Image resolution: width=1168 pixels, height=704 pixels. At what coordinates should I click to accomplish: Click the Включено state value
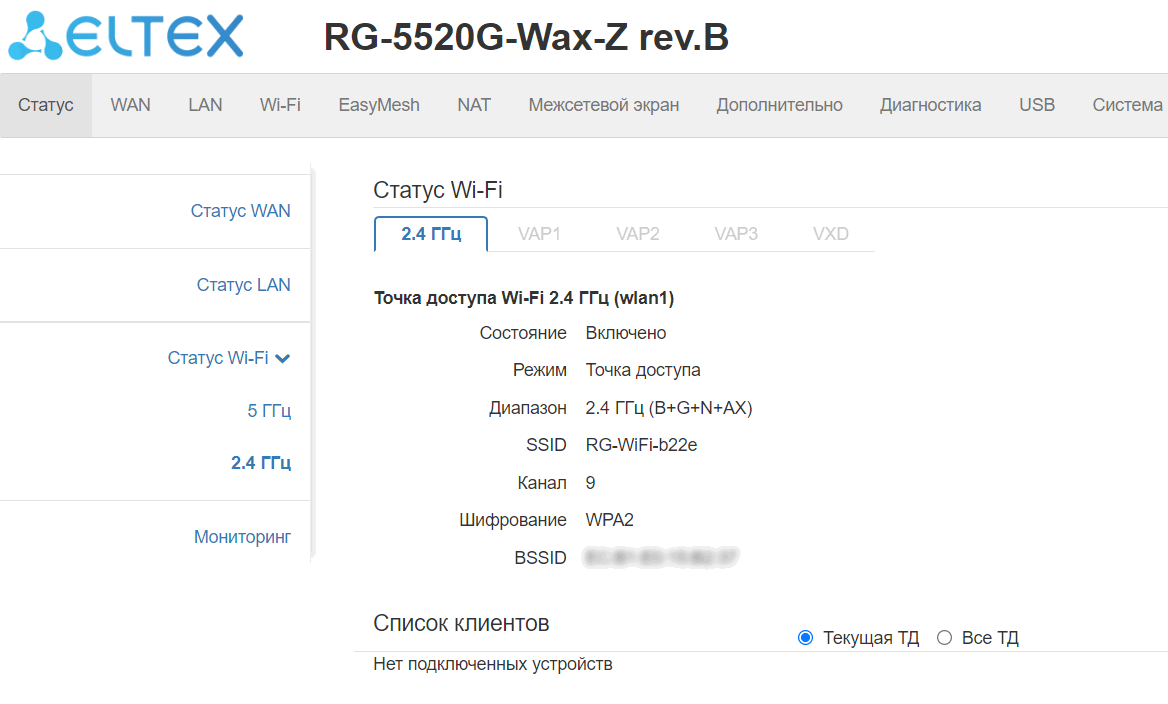626,333
